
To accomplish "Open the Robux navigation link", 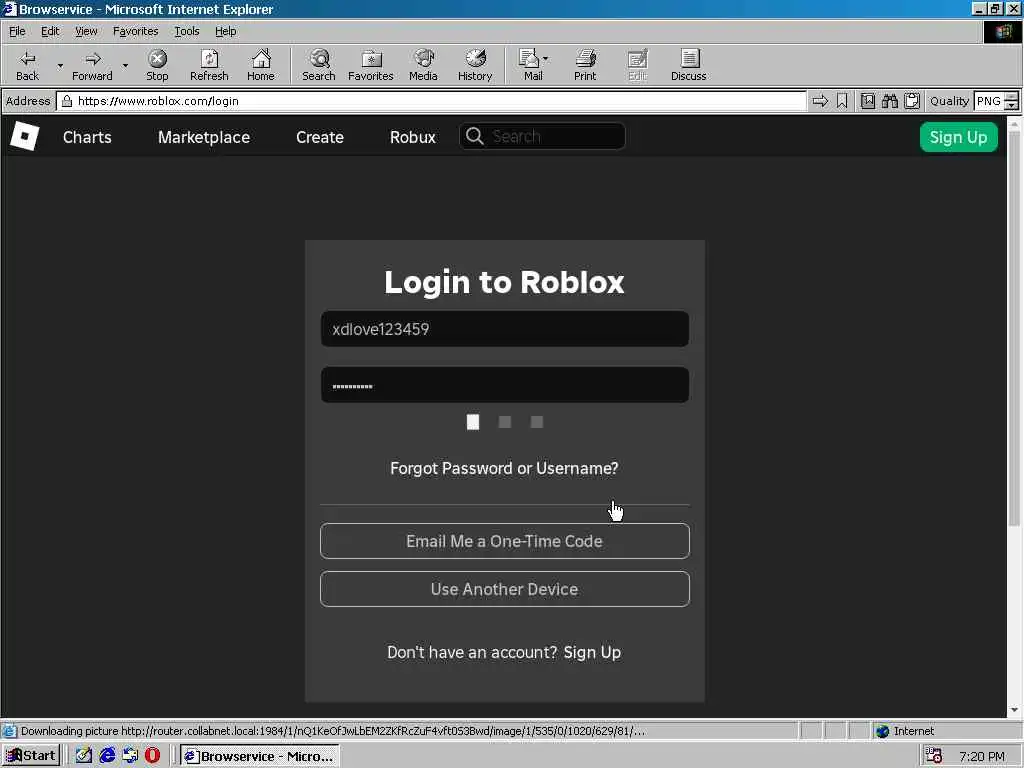I will 413,137.
